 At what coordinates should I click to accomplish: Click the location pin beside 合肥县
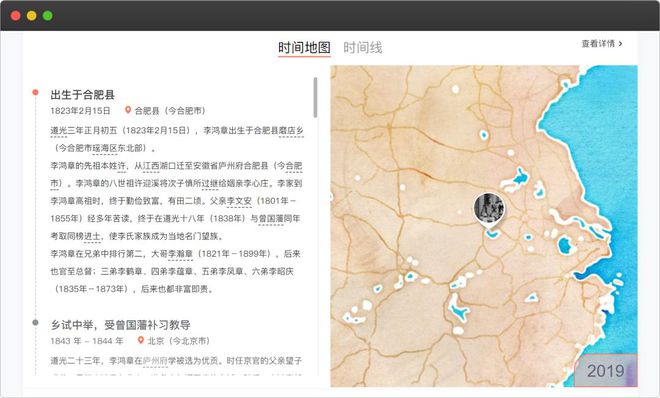(128, 110)
